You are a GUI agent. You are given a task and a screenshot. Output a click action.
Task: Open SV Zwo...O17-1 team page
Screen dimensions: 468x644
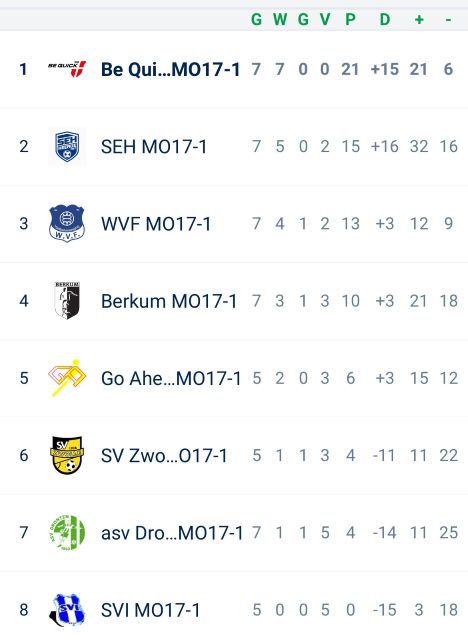click(164, 455)
